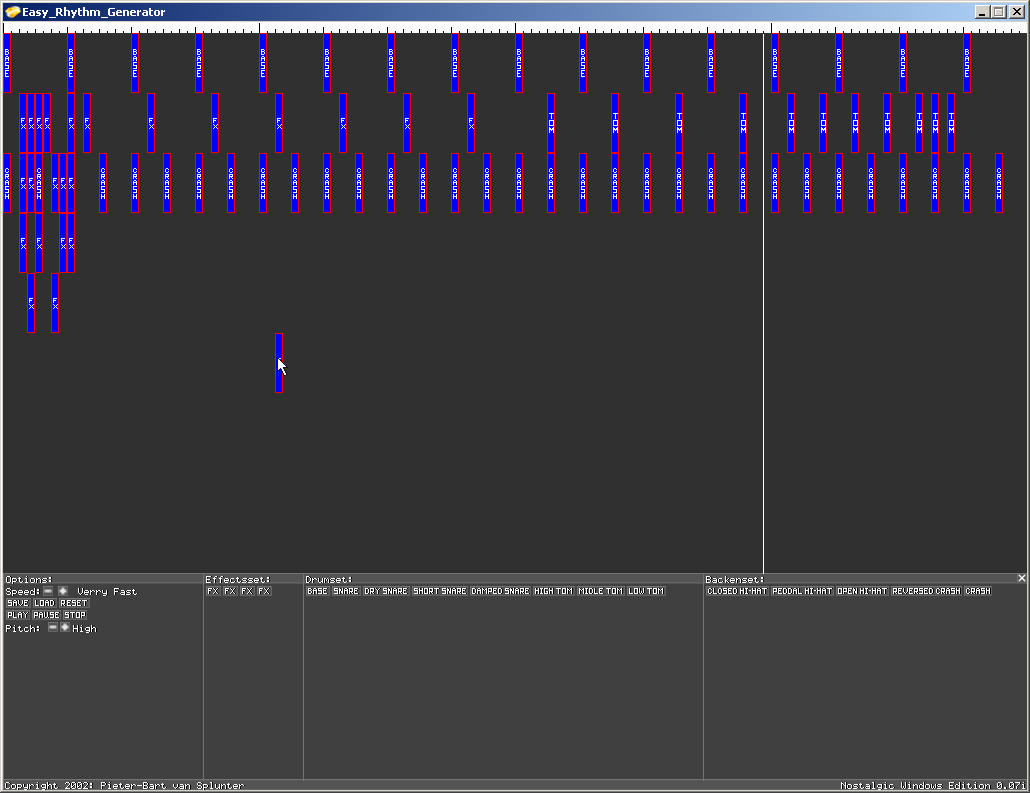Click the LOAD button
The width and height of the screenshot is (1030, 793).
pyautogui.click(x=44, y=603)
